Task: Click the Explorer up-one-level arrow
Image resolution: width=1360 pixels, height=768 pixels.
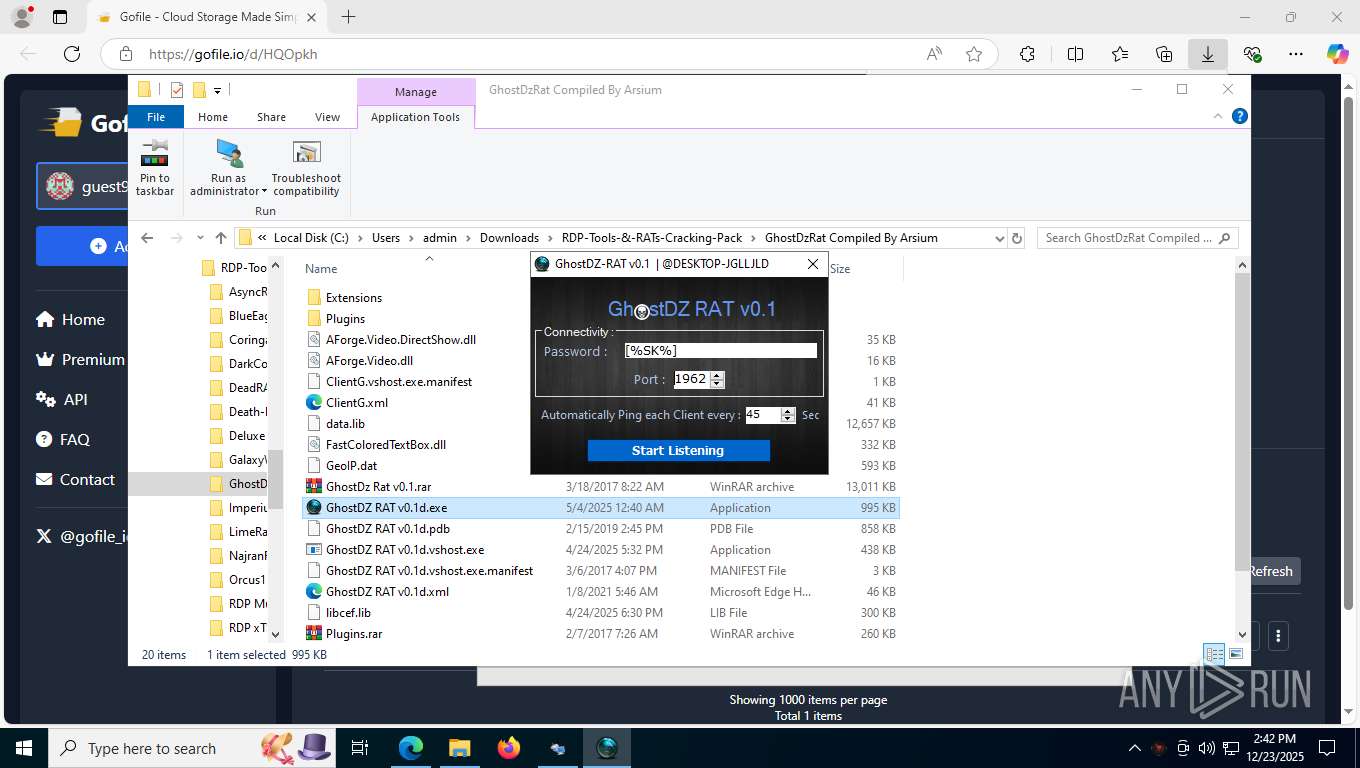Action: 221,238
